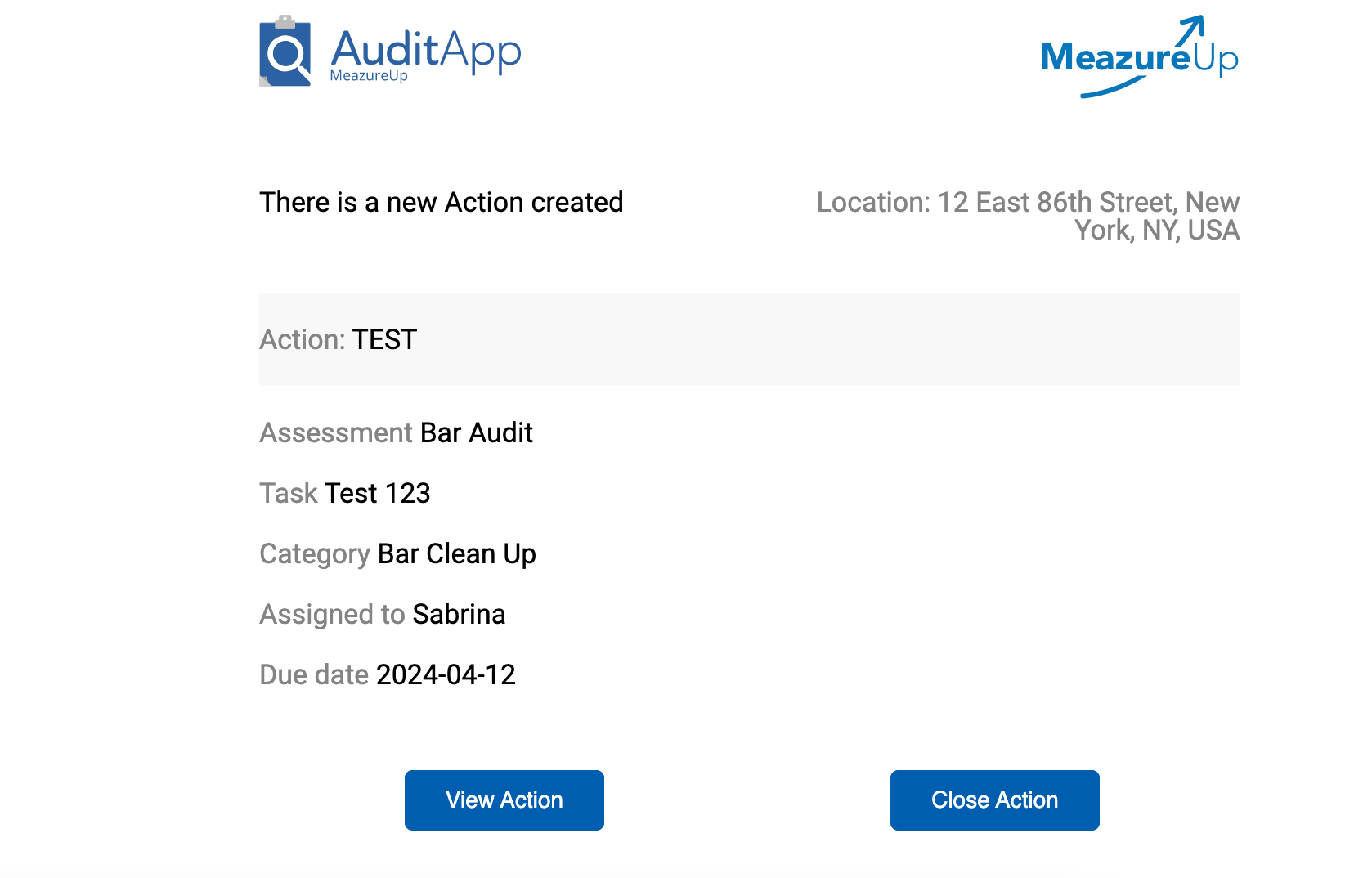Click the Assessment value Bar Audit
Screen dimensions: 1372x878
(x=477, y=432)
